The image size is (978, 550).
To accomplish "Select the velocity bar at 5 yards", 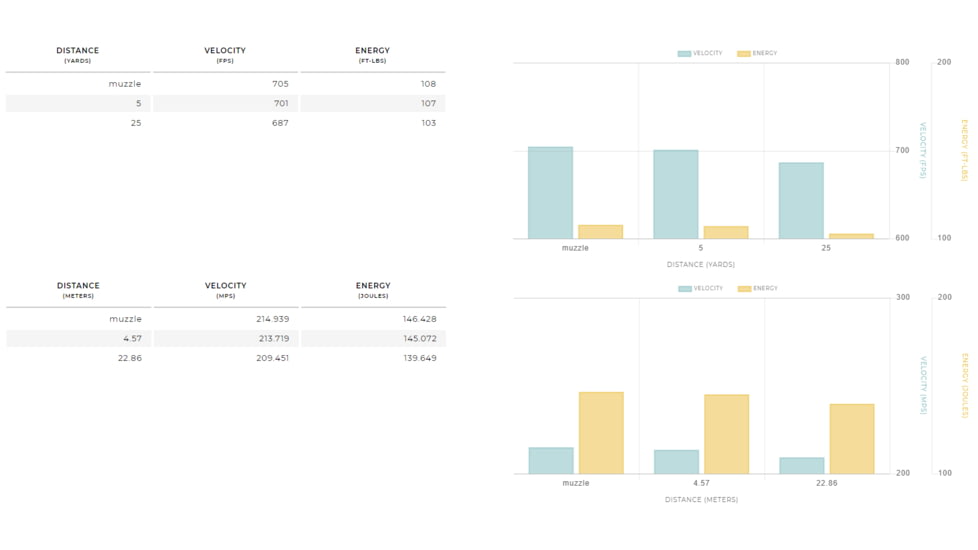I will 675,194.
